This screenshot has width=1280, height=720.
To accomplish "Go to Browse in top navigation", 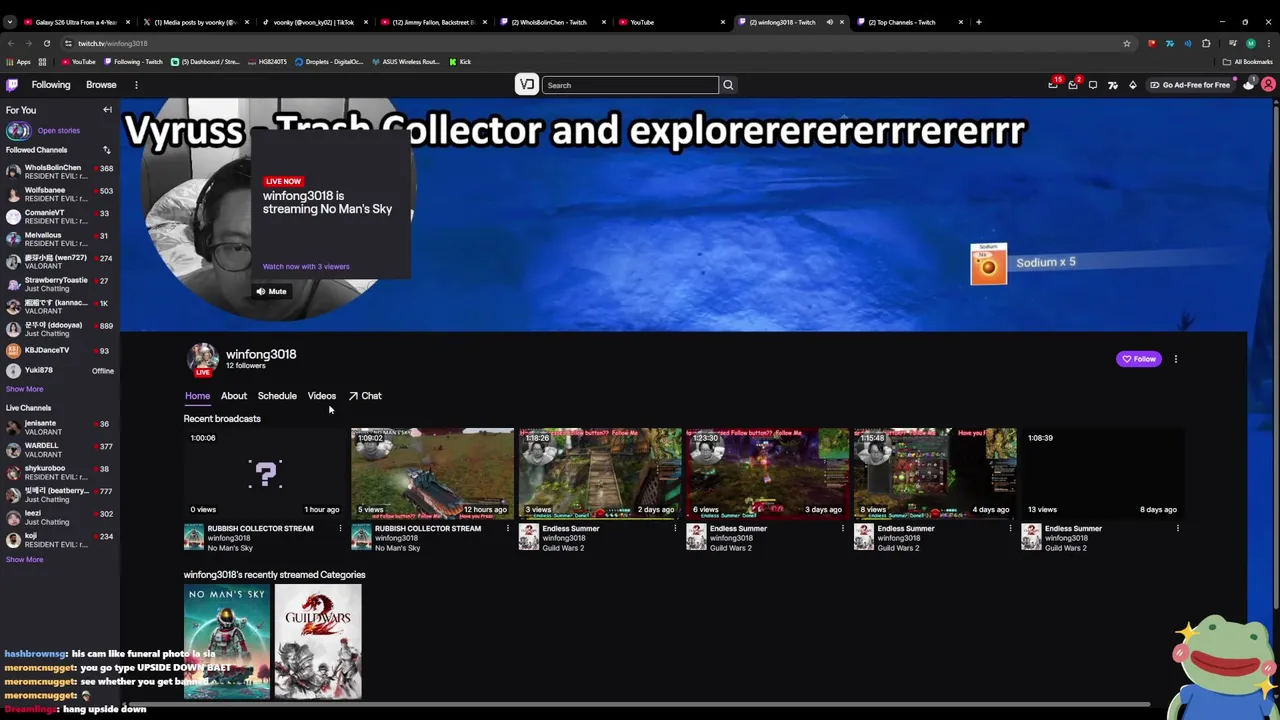I will [x=101, y=85].
